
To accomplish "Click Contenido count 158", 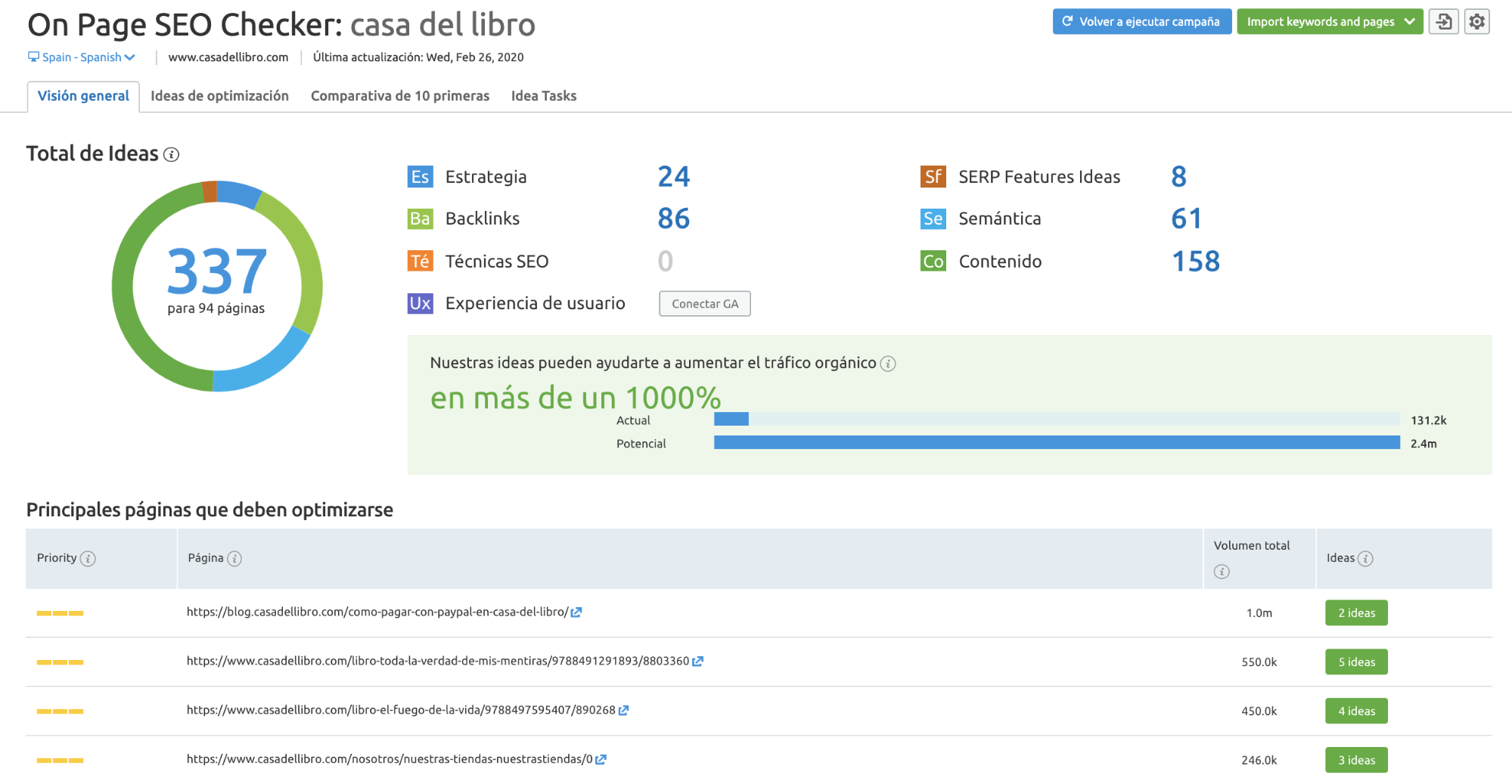I will point(1196,262).
